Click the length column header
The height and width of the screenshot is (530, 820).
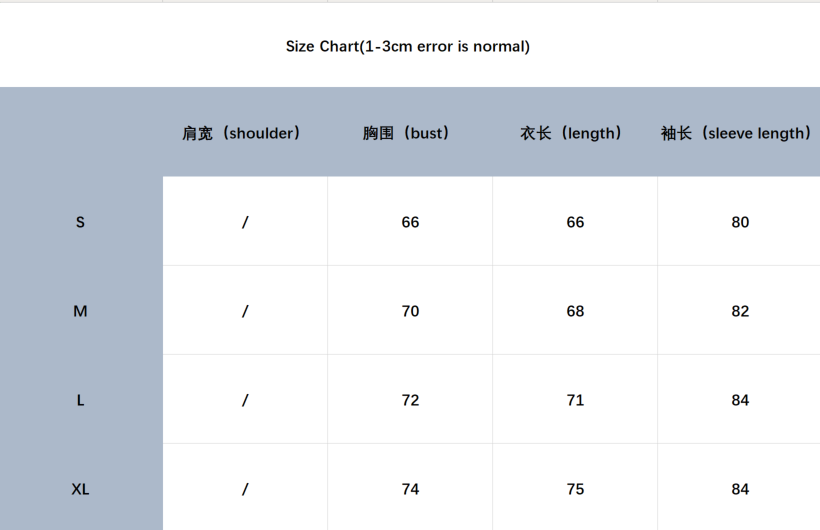pyautogui.click(x=572, y=133)
